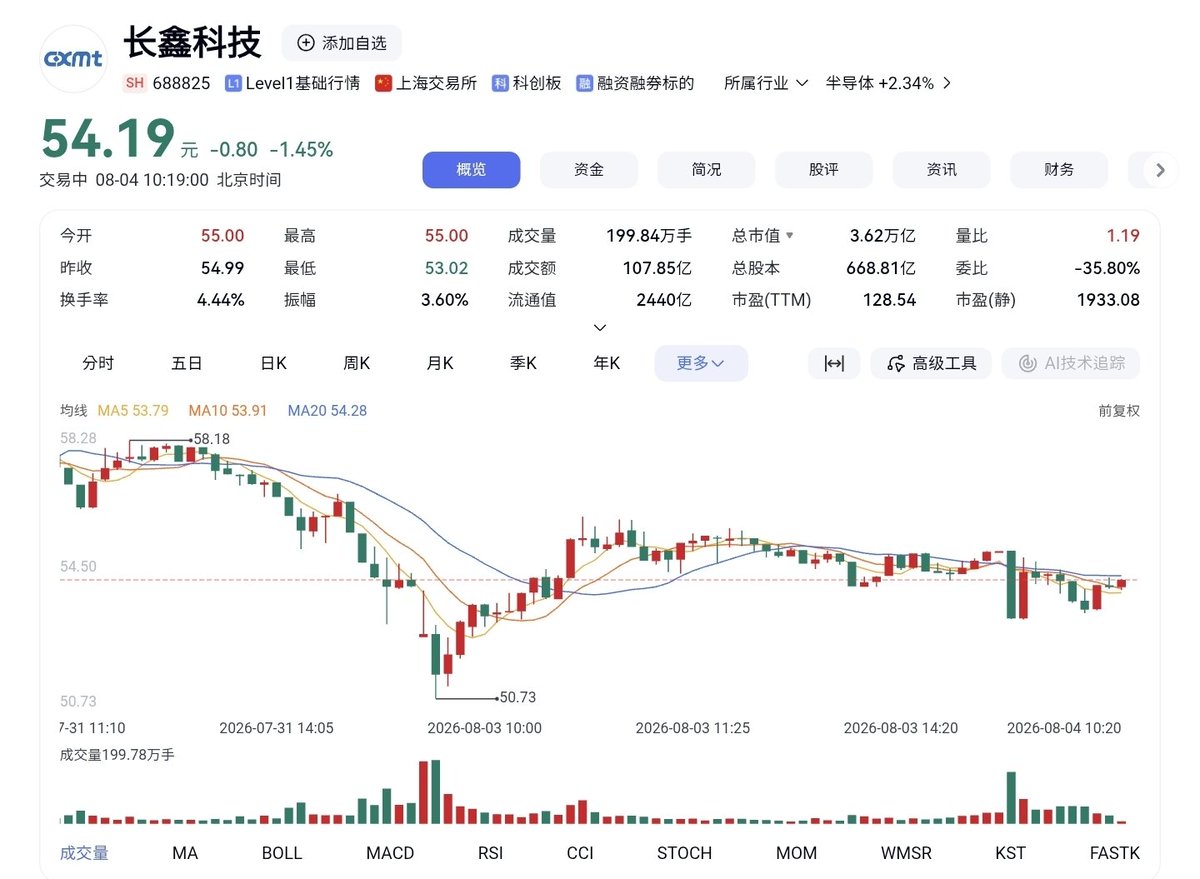This screenshot has width=1200, height=879.
Task: Select the 分时 chart period
Action: click(98, 363)
